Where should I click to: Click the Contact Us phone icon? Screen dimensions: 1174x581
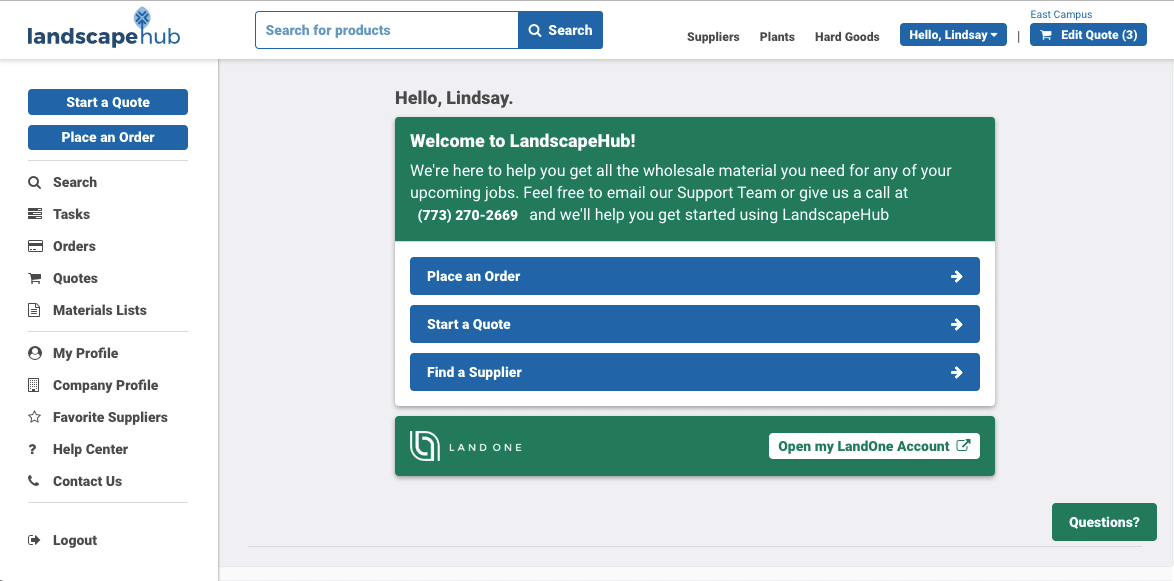point(34,481)
